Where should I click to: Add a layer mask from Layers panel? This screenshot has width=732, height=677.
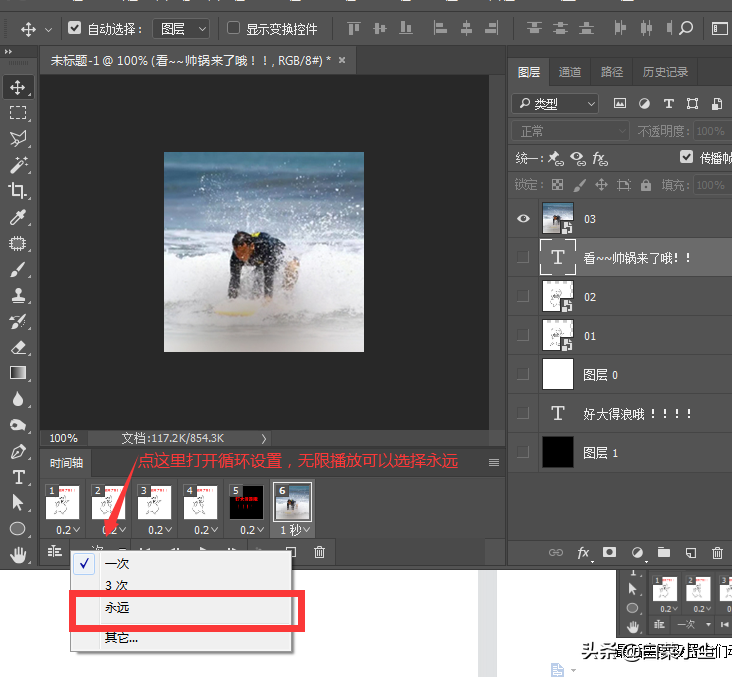[609, 552]
